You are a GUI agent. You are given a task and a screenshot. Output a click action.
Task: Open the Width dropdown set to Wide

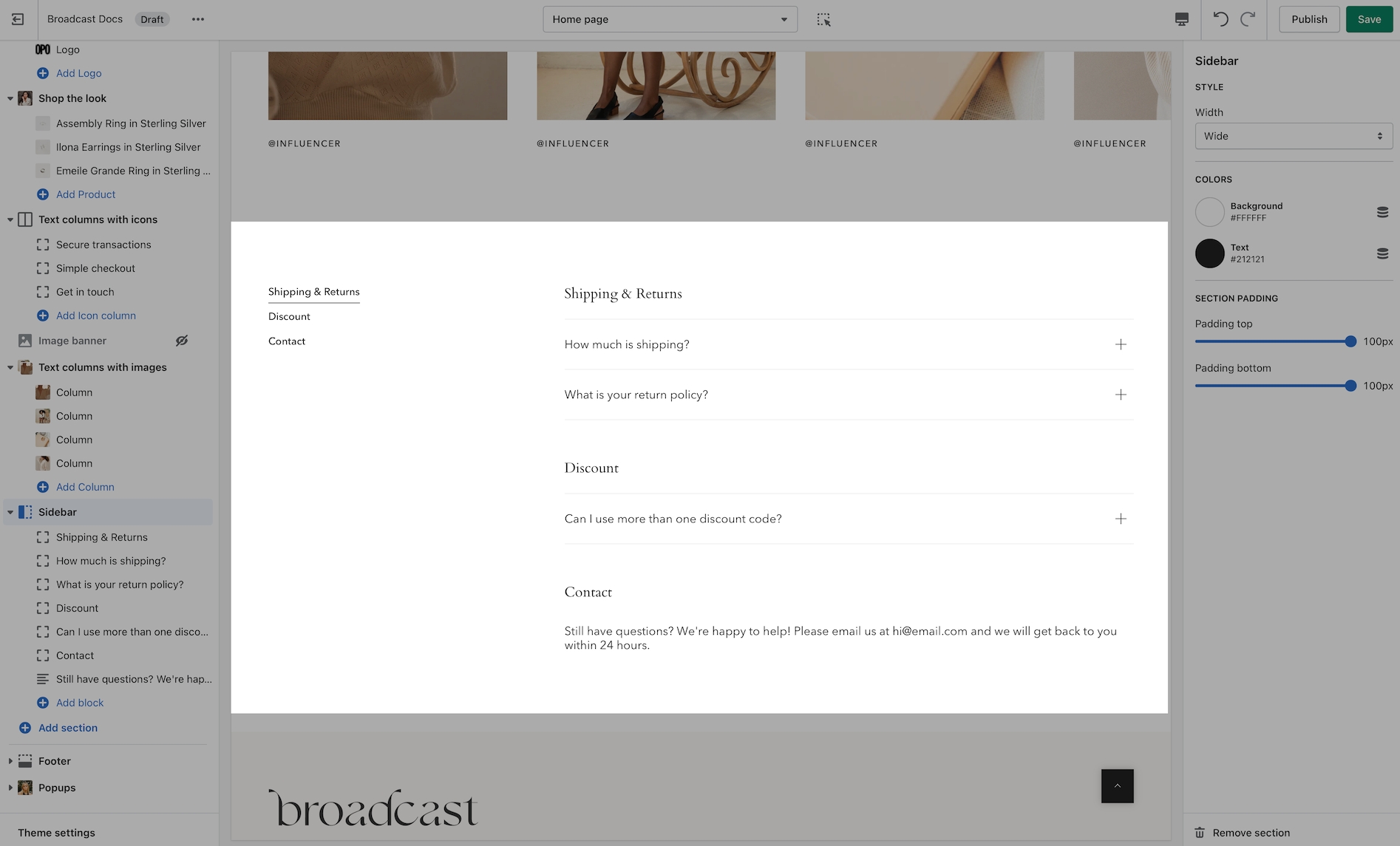pyautogui.click(x=1293, y=136)
